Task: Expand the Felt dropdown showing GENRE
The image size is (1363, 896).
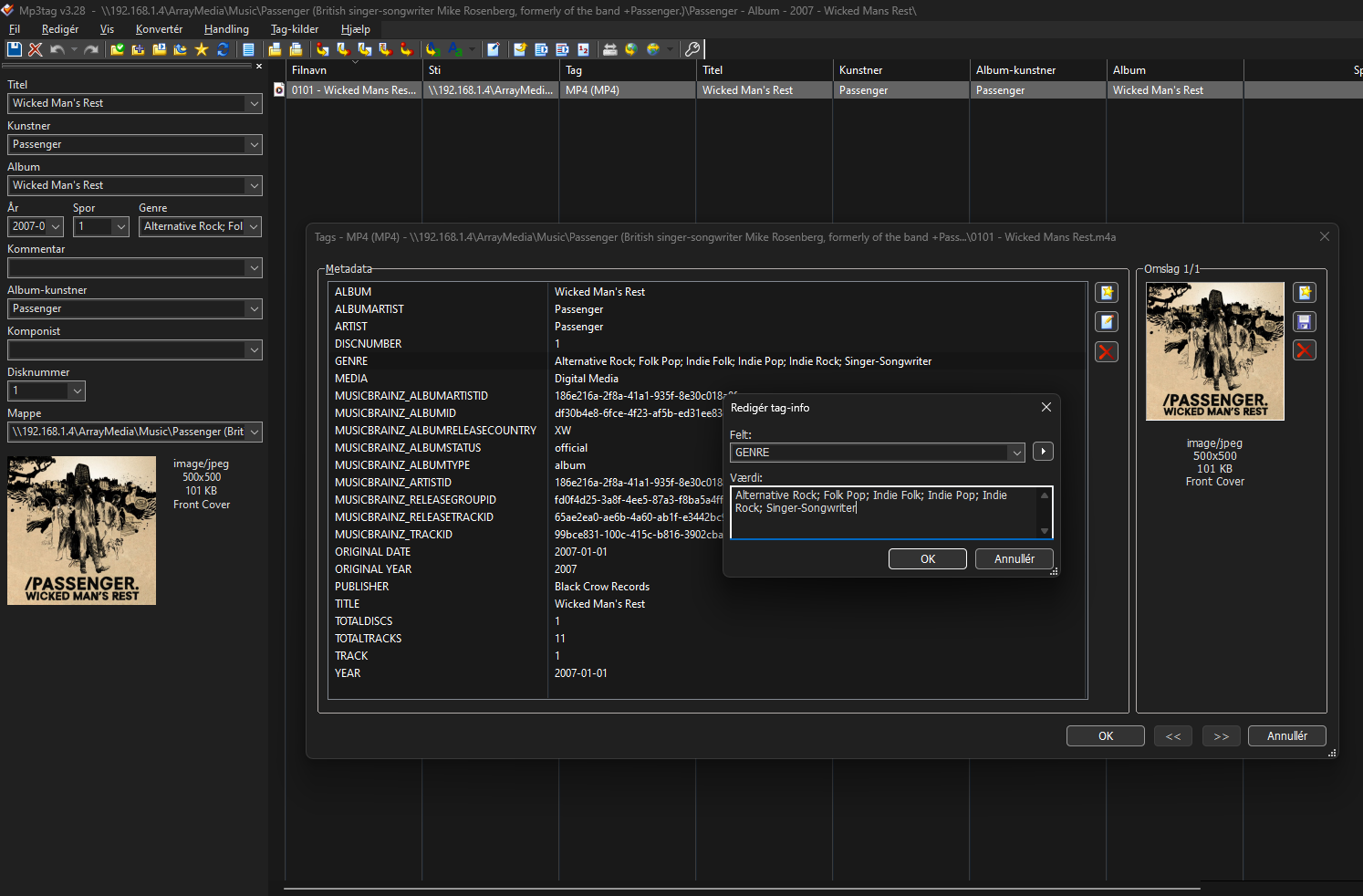Action: [x=1016, y=453]
